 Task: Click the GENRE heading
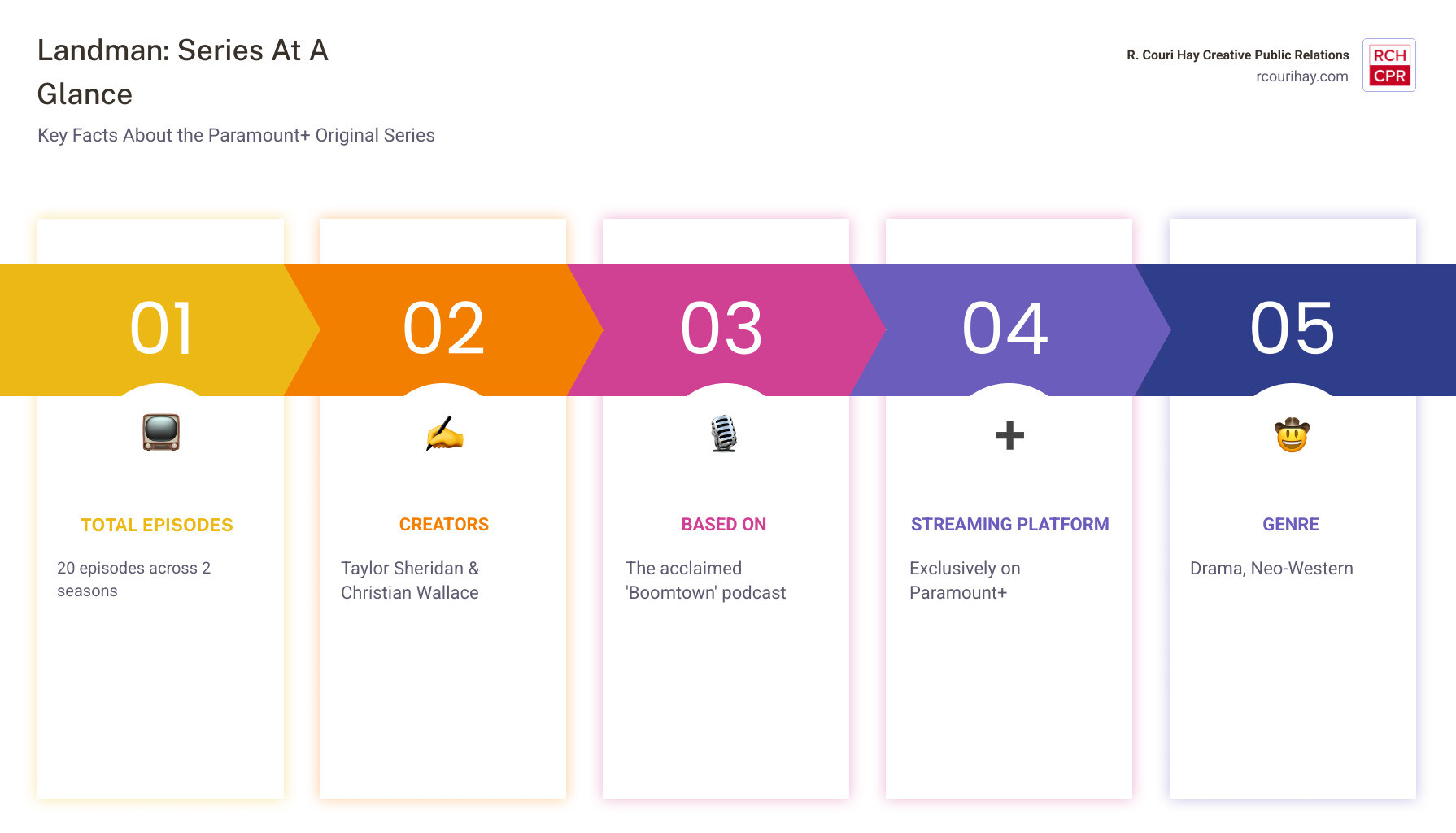coord(1291,525)
